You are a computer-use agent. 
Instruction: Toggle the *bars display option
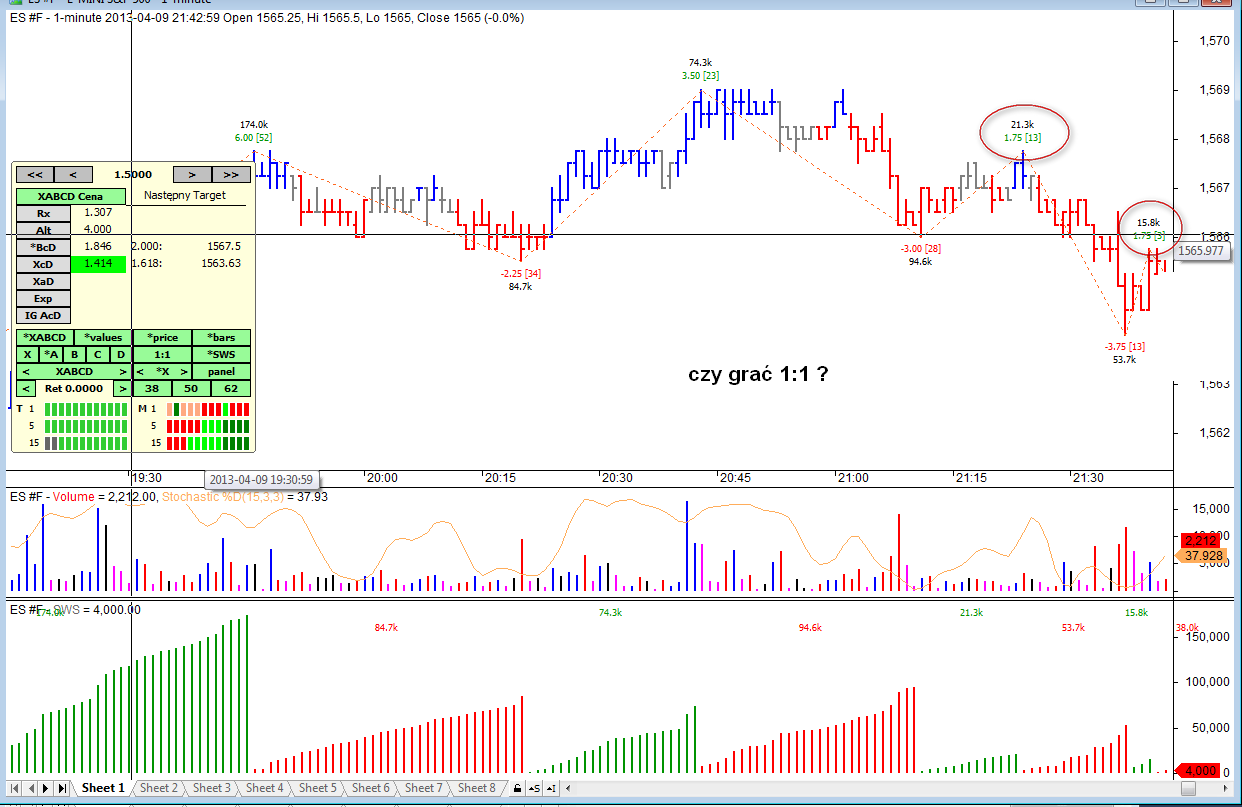(x=221, y=337)
